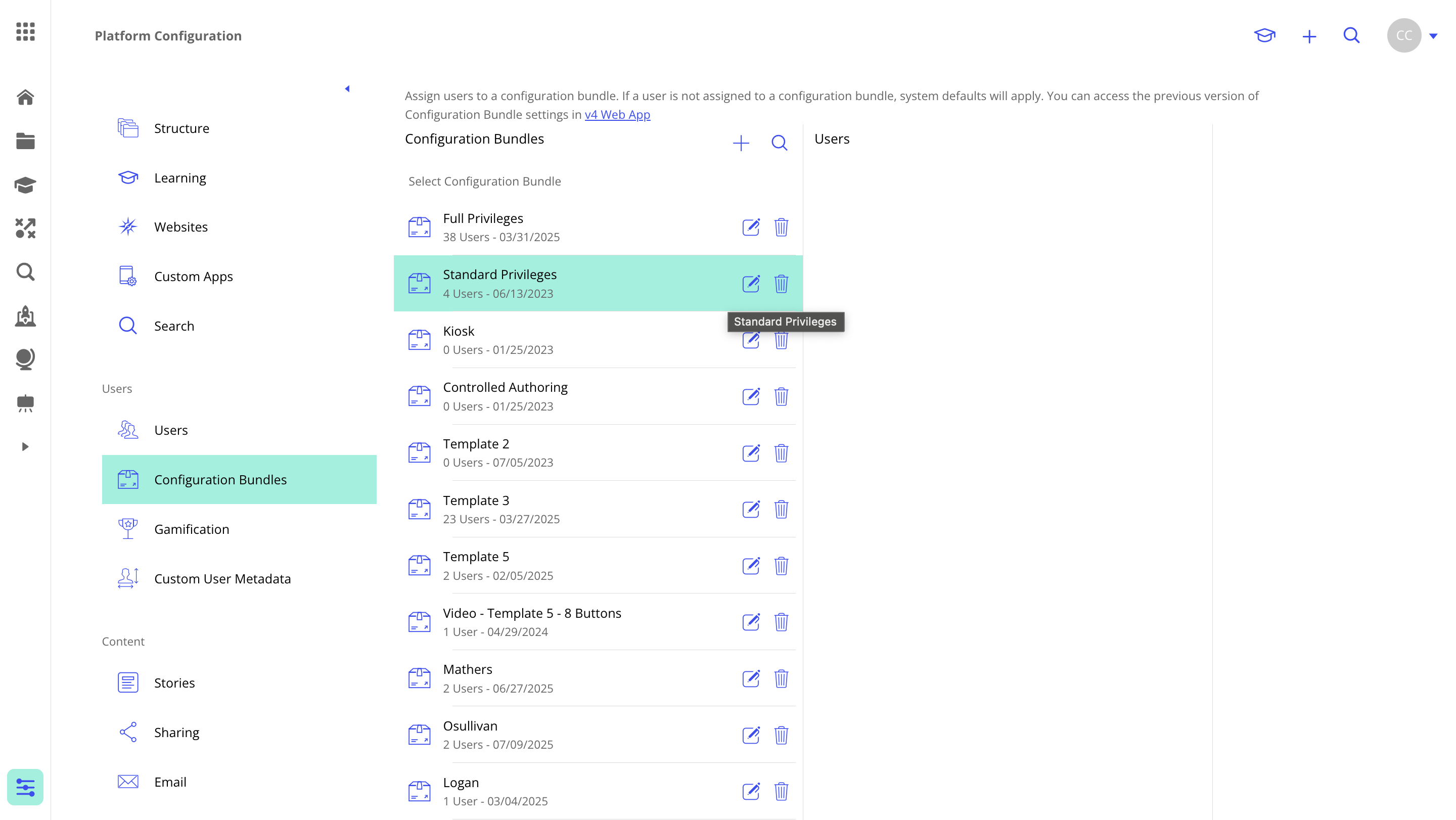Add a new configuration bundle with plus button

741,143
